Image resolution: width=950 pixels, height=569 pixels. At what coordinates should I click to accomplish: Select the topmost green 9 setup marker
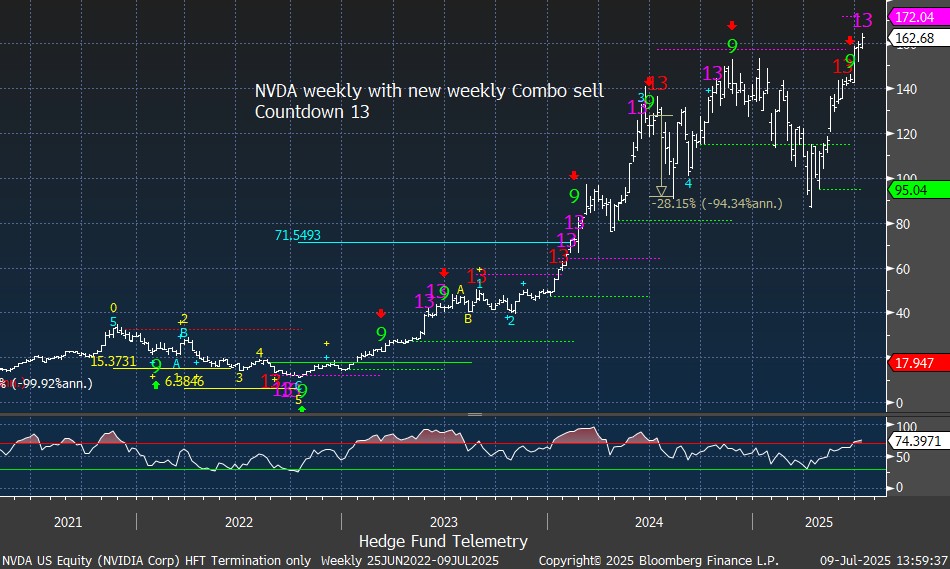tap(732, 45)
